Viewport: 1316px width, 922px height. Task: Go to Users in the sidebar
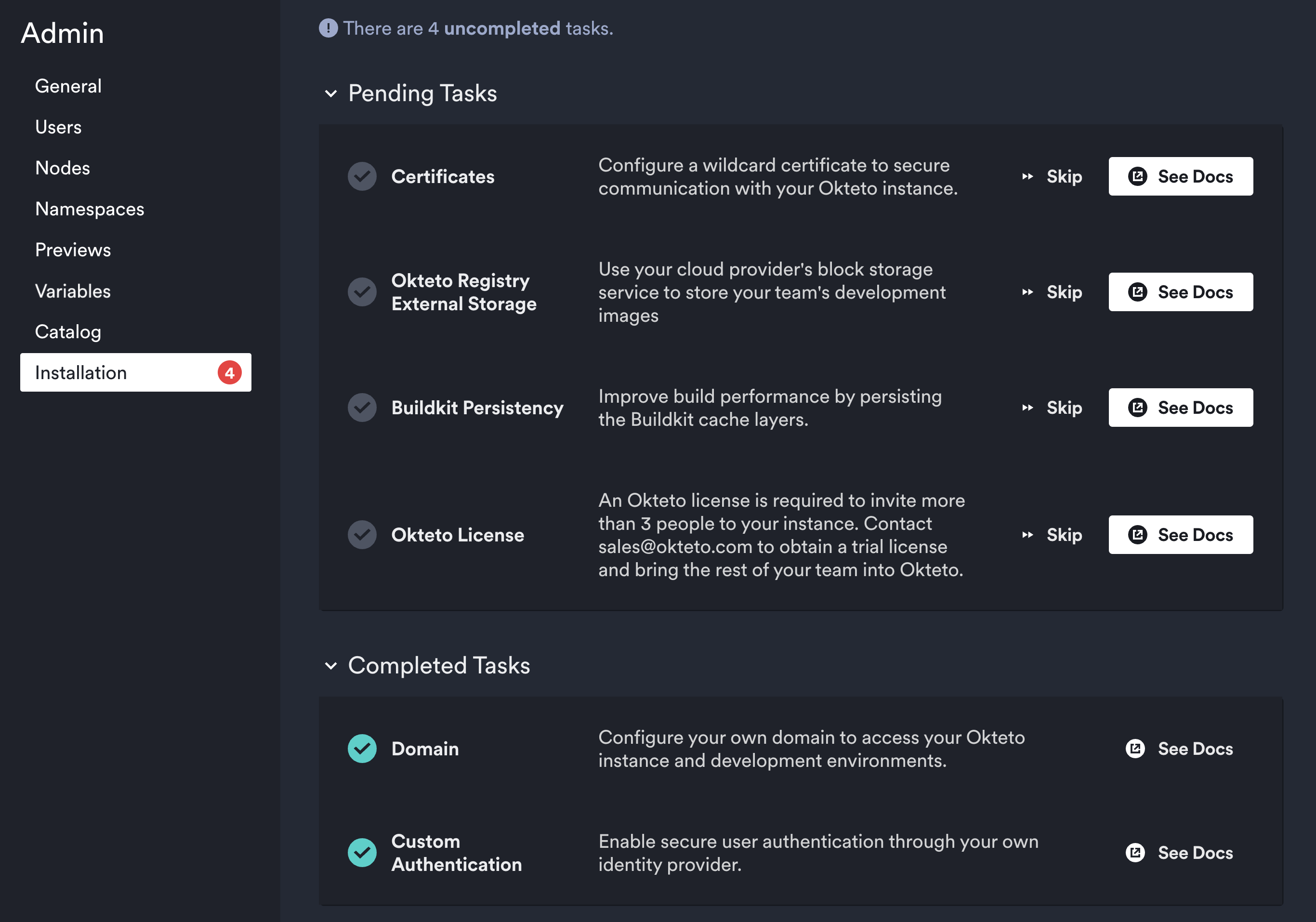point(58,127)
